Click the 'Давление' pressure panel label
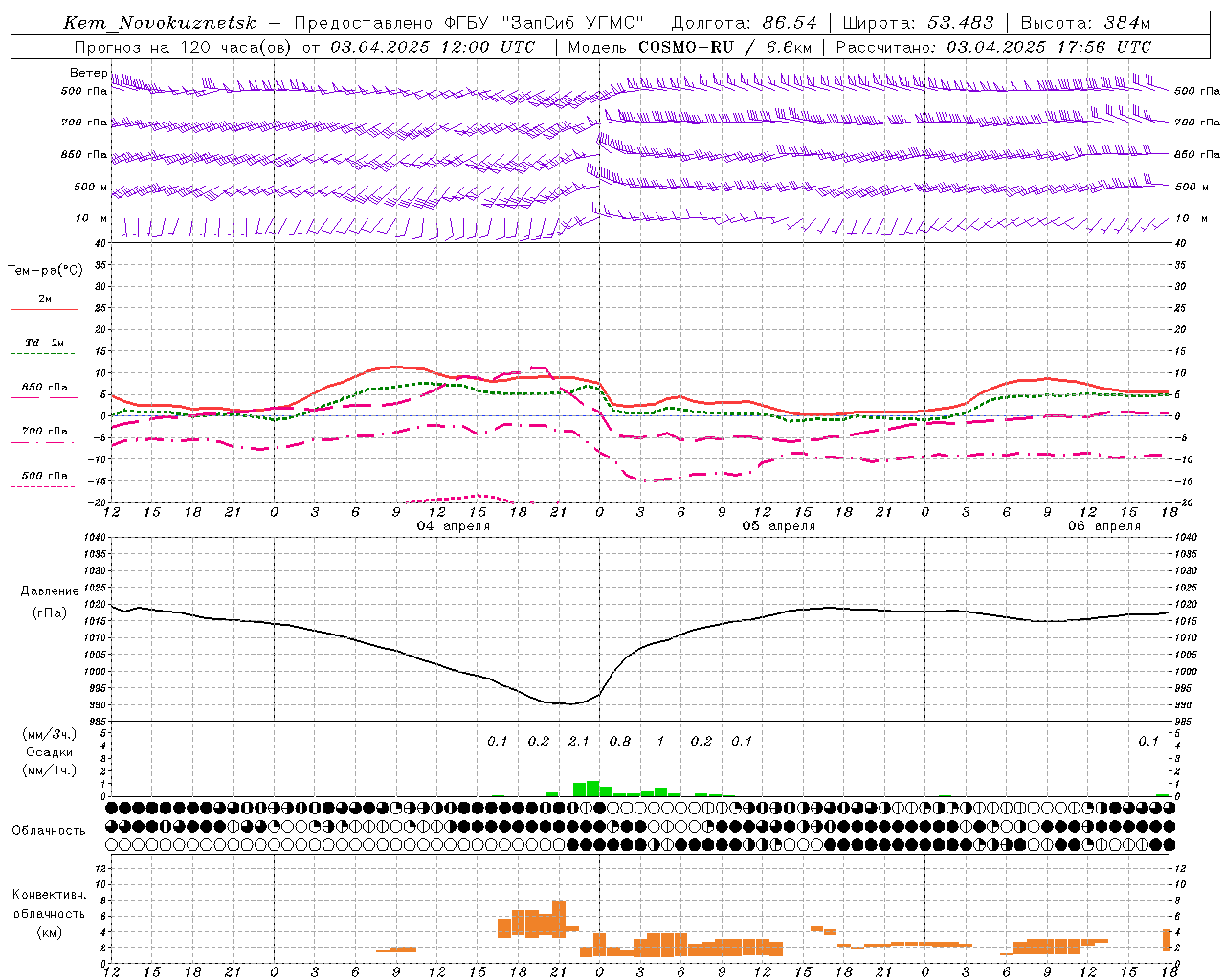The image size is (1225, 980). tap(50, 591)
